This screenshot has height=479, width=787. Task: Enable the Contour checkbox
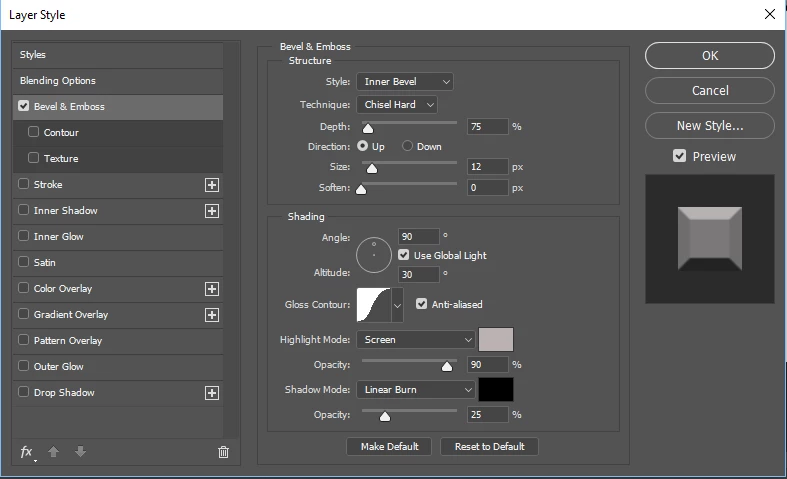[33, 132]
